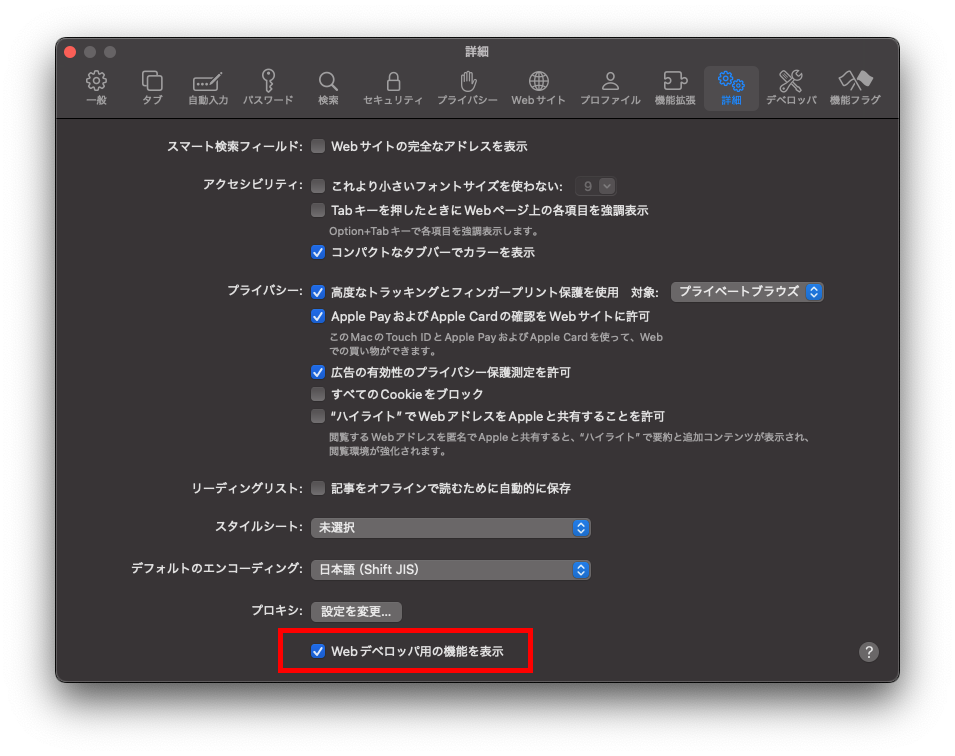
Task: Open the スタイルシート 未選択 dropdown
Action: [x=451, y=528]
